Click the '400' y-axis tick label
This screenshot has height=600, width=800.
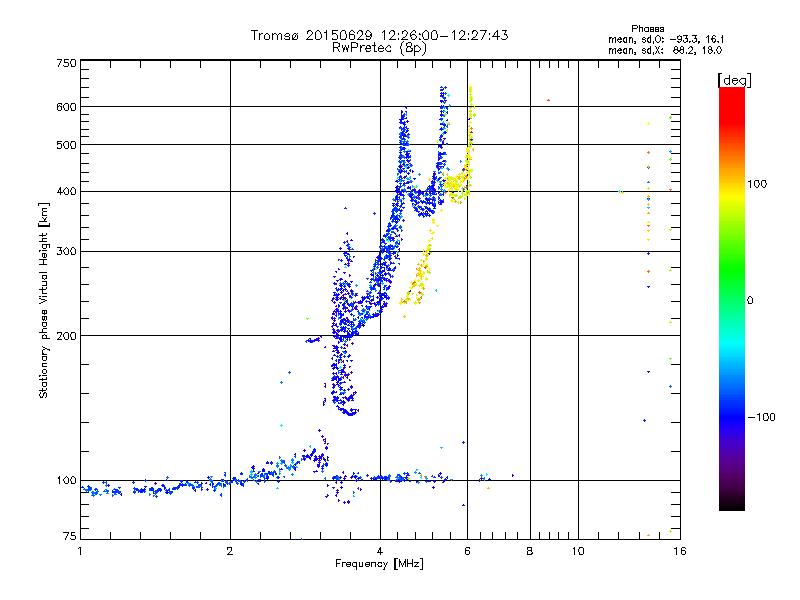click(x=66, y=192)
